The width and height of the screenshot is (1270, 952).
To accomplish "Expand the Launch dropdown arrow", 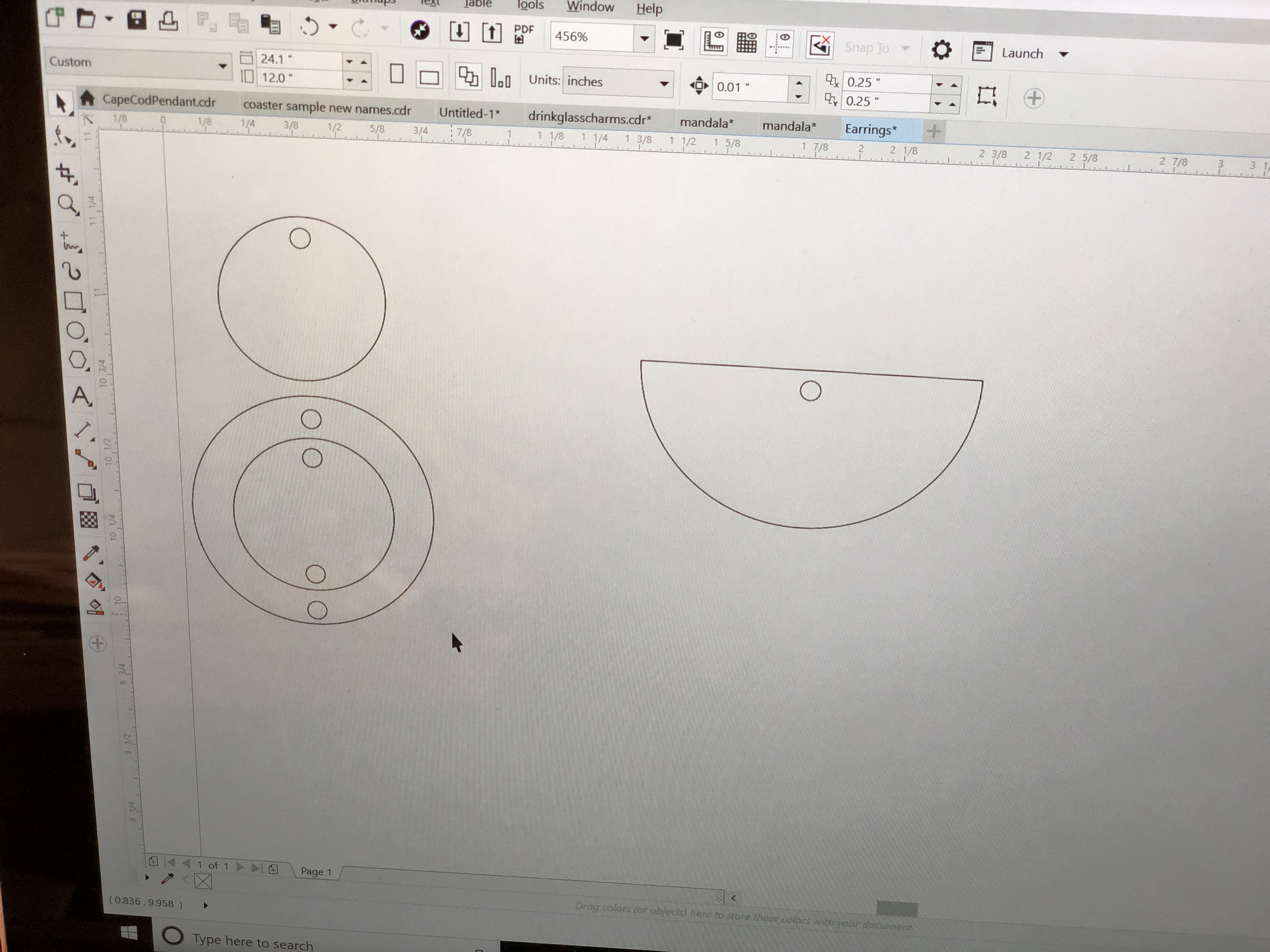I will 1063,54.
